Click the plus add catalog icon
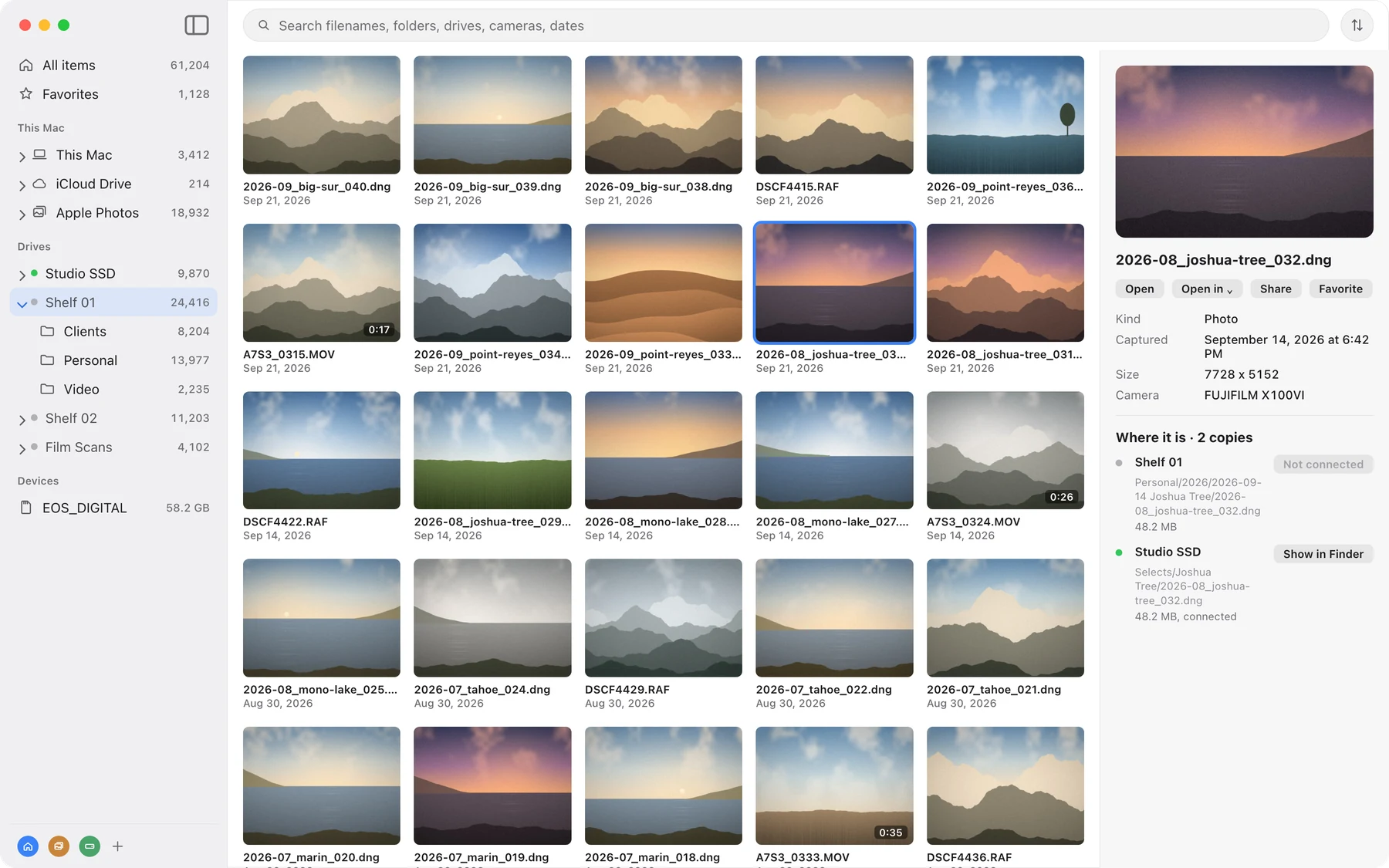The width and height of the screenshot is (1389, 868). [x=117, y=846]
